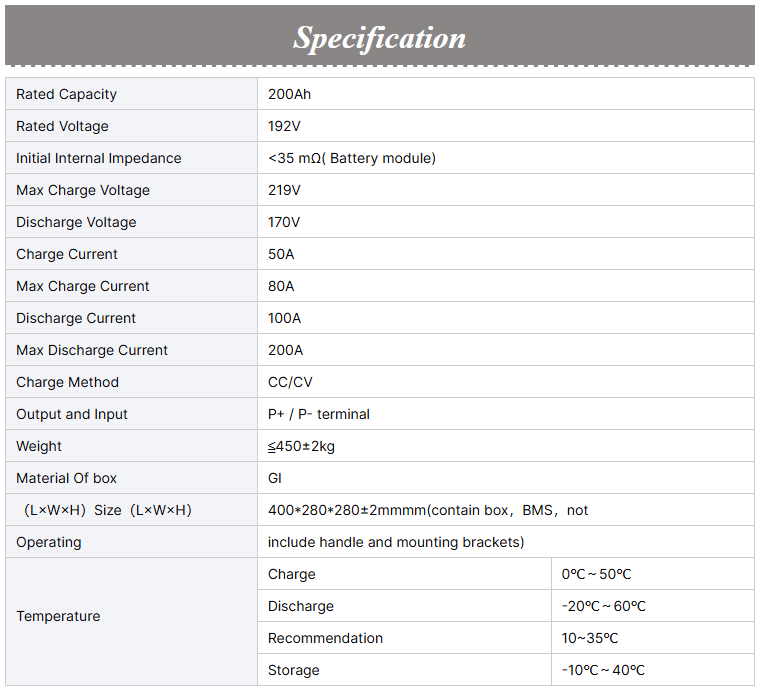Click the 192V rated voltage value
This screenshot has width=764, height=691.
pyautogui.click(x=285, y=126)
